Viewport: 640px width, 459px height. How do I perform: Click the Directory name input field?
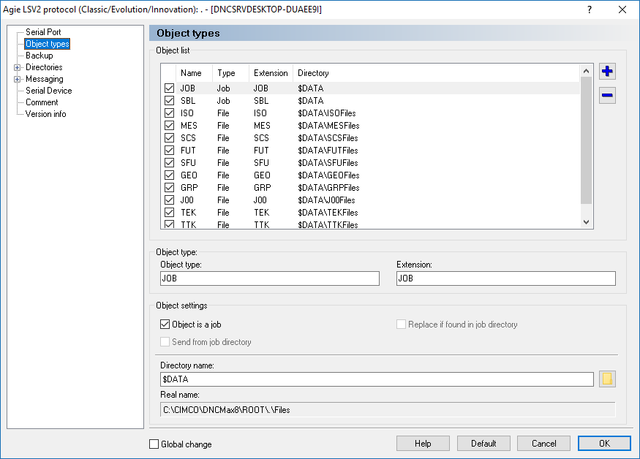pos(377,379)
